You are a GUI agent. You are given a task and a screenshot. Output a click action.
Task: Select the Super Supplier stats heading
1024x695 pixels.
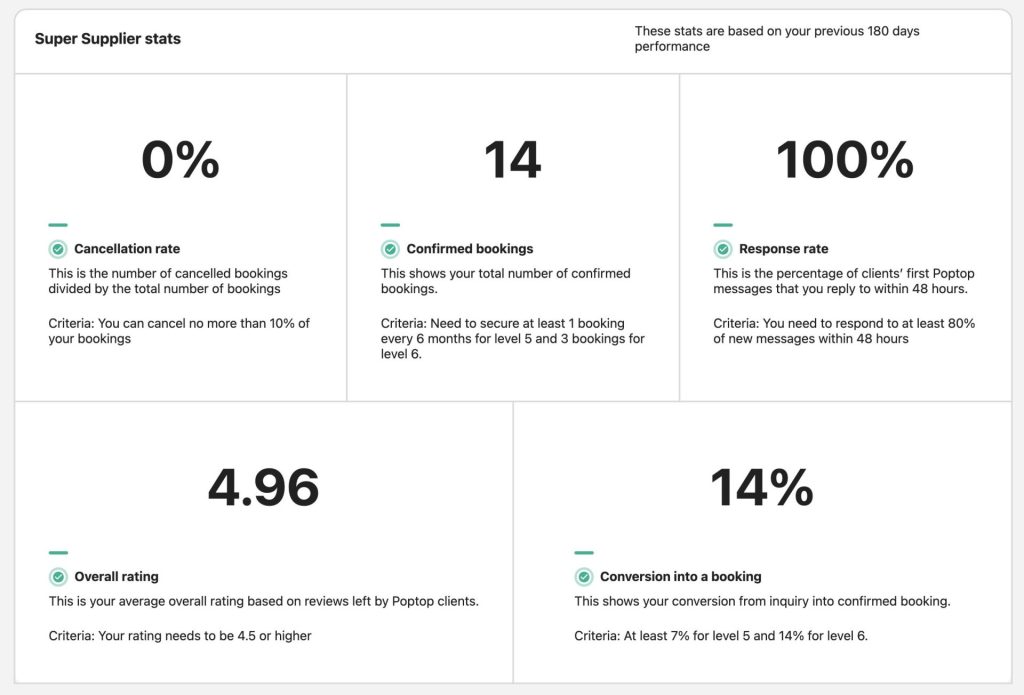(x=107, y=39)
